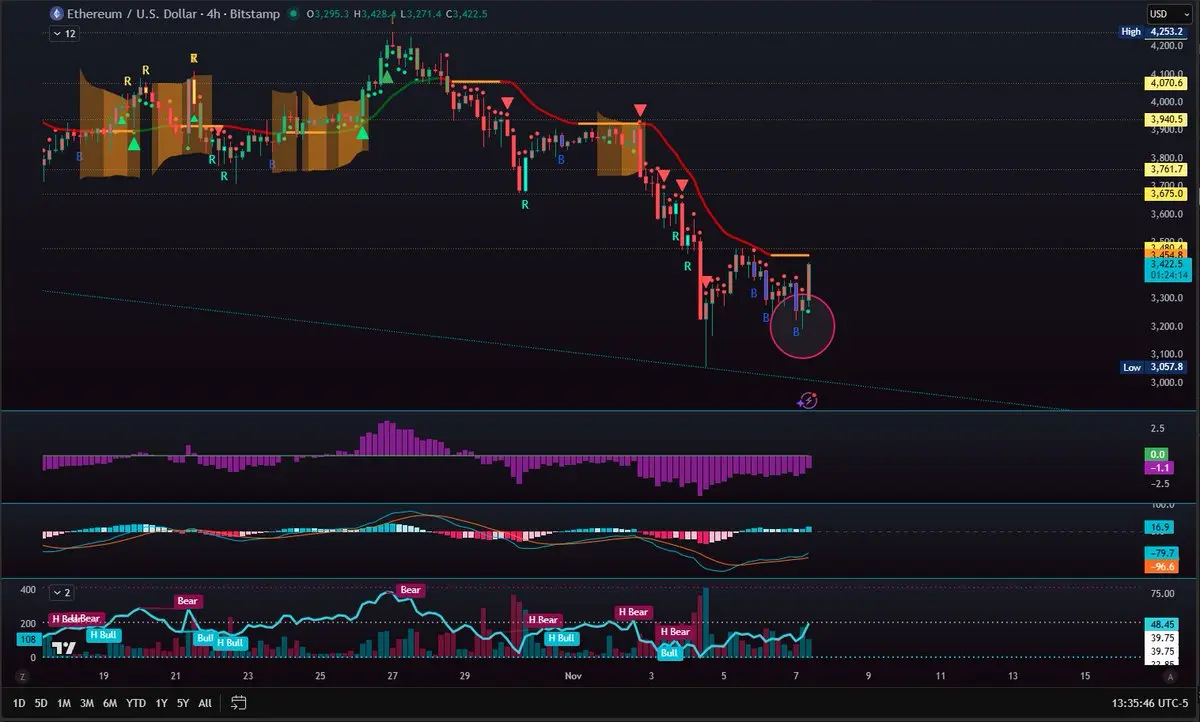
Task: Toggle auto scale A button on price axis
Action: 1170,676
